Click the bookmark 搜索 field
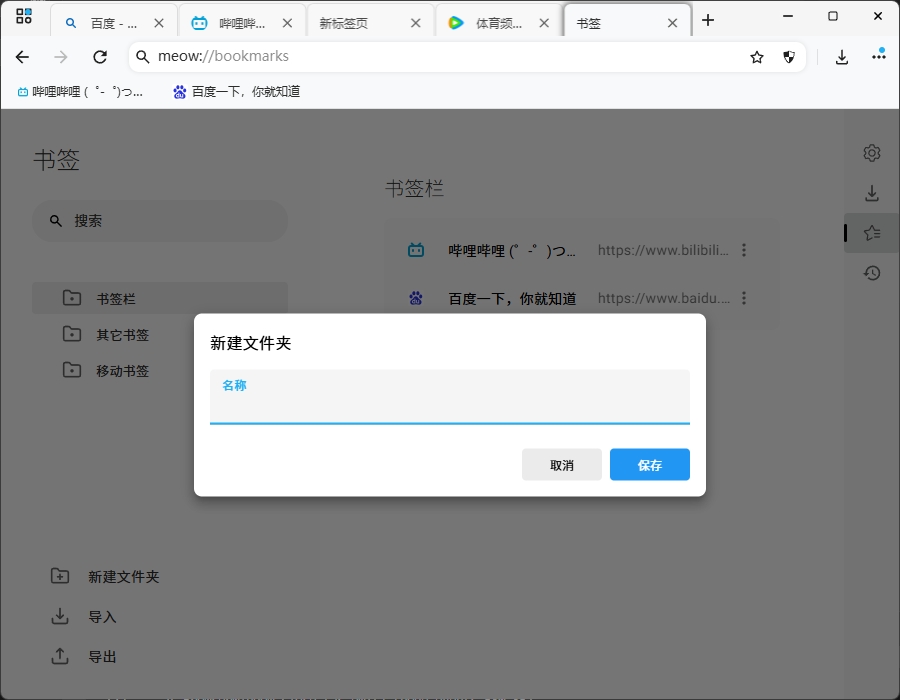The width and height of the screenshot is (900, 700). click(x=160, y=221)
